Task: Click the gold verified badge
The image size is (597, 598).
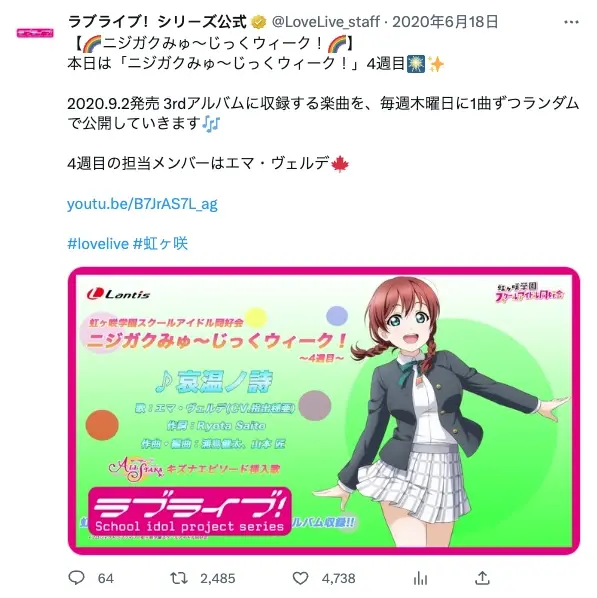Action: 259,22
